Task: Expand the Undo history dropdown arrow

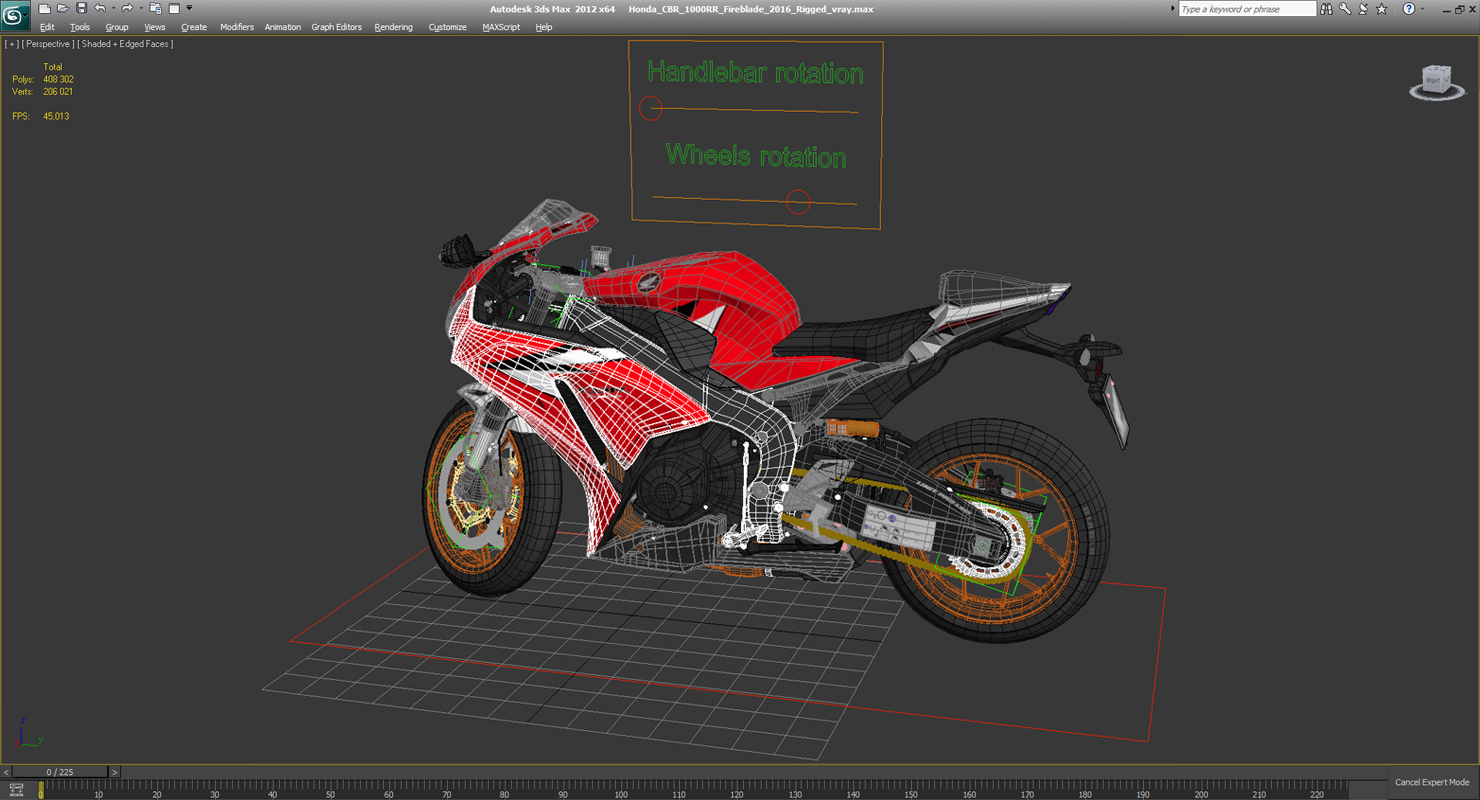Action: click(113, 9)
